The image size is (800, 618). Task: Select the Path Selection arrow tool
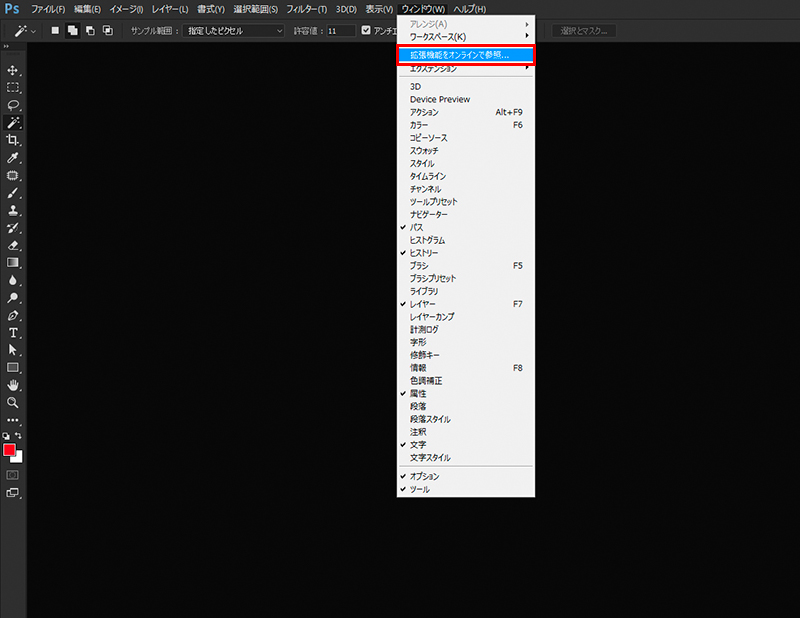point(13,350)
